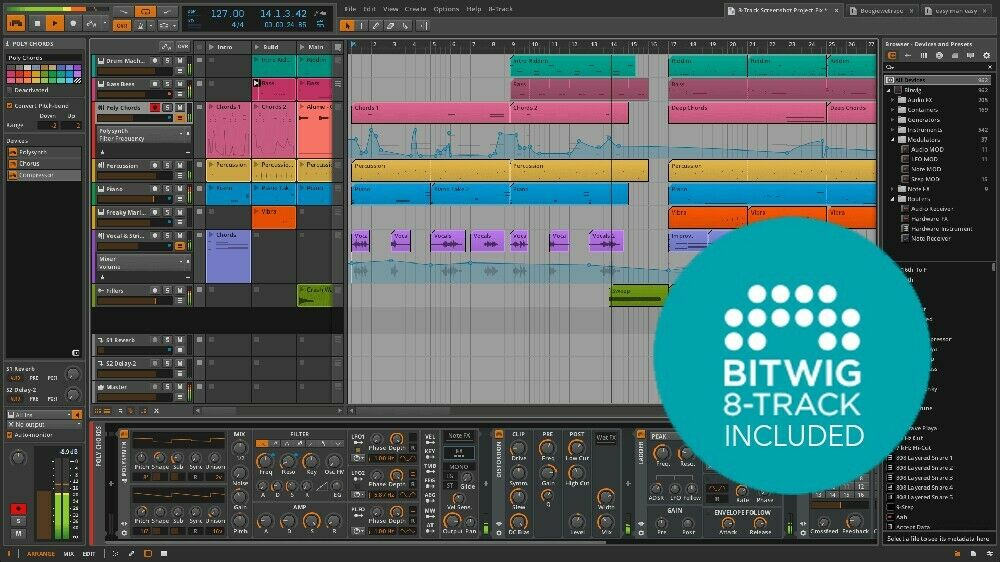Enable the Deactivated checkbox
Image resolution: width=1000 pixels, height=562 pixels.
tap(10, 88)
